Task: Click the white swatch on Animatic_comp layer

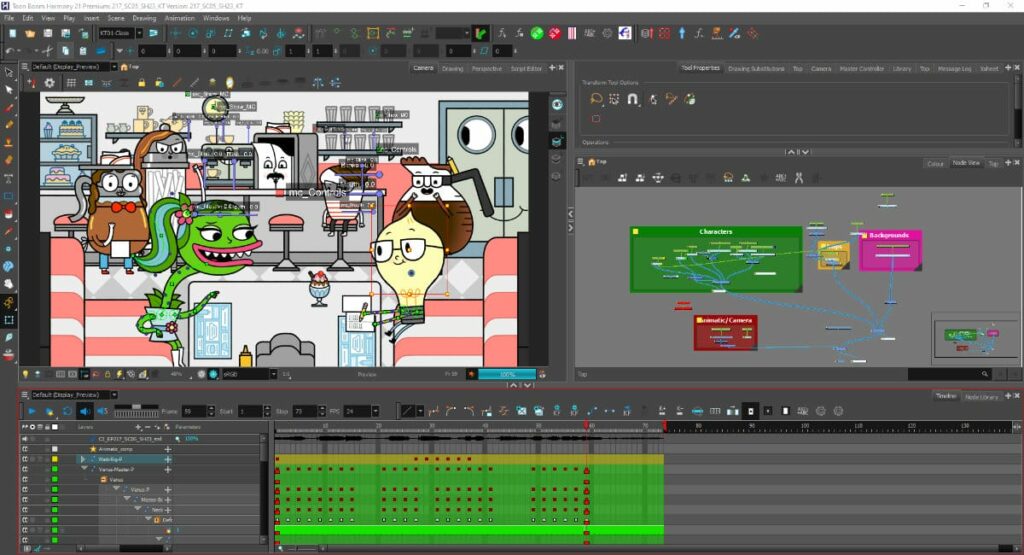Action: point(55,449)
